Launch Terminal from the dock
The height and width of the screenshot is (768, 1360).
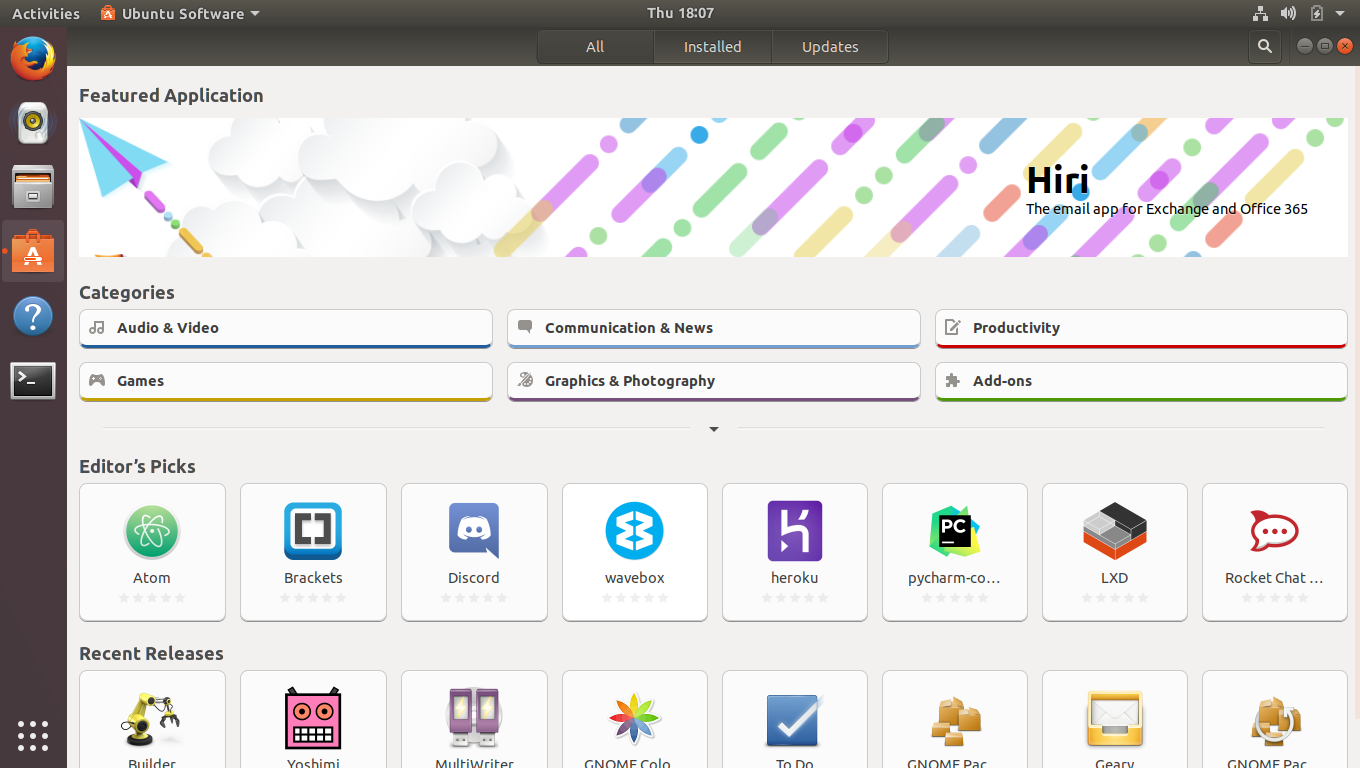click(33, 381)
